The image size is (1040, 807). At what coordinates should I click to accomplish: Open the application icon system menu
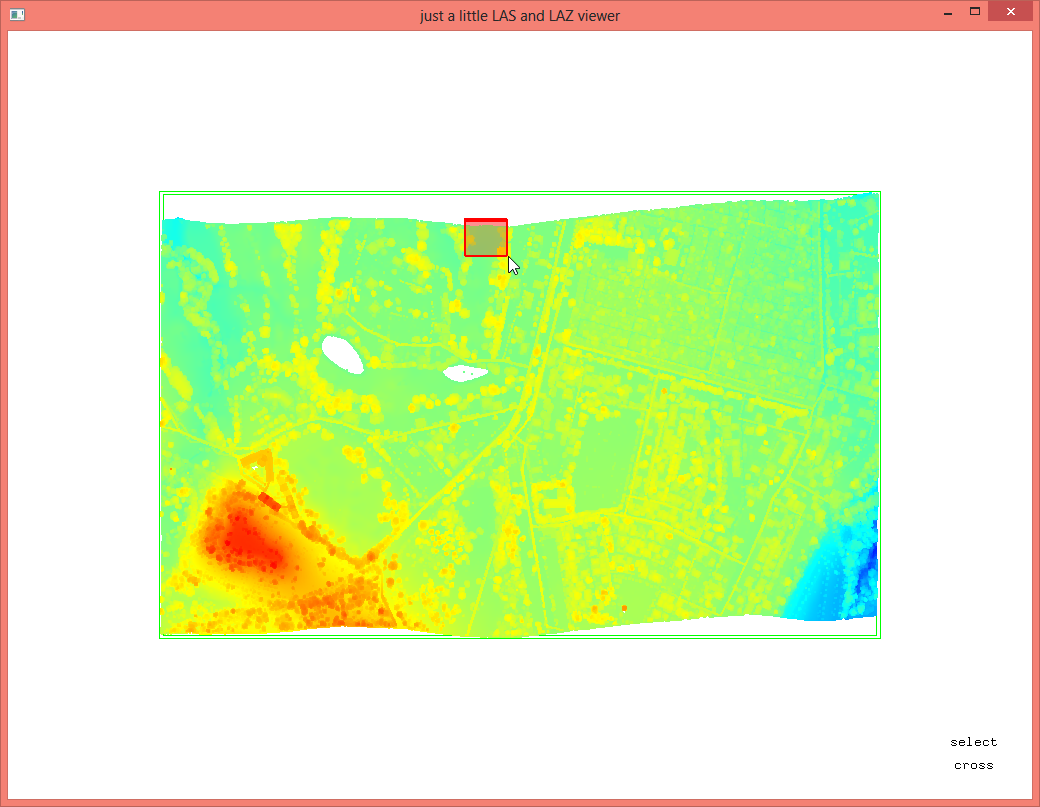[x=16, y=15]
